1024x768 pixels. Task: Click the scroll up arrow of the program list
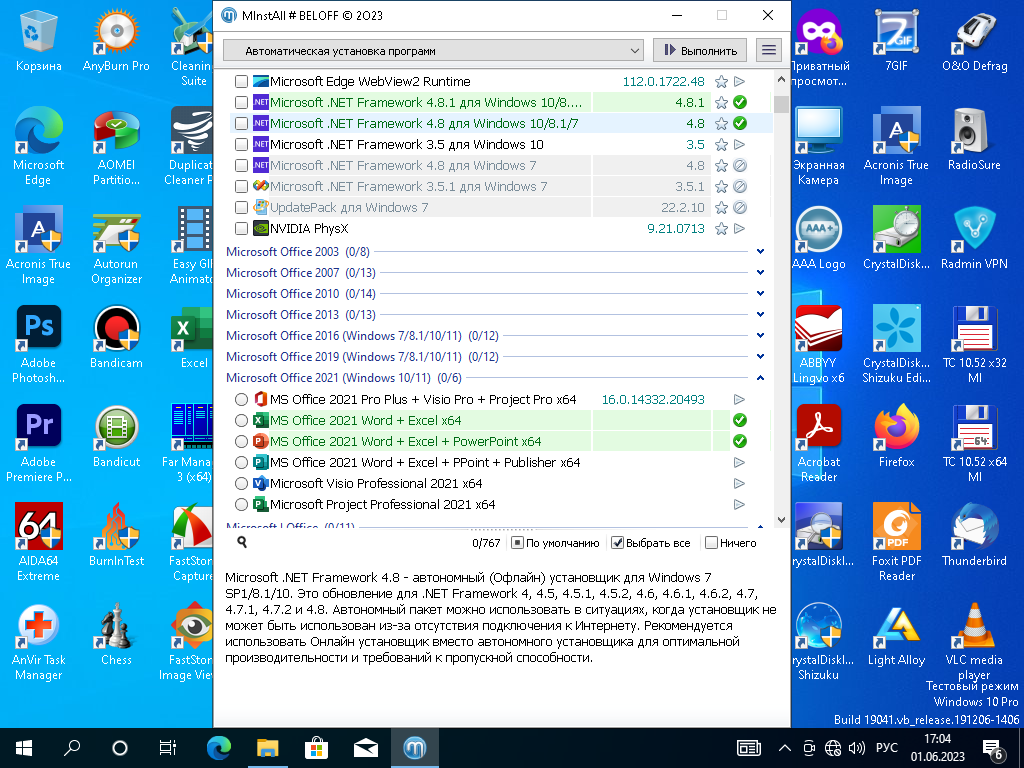click(781, 79)
